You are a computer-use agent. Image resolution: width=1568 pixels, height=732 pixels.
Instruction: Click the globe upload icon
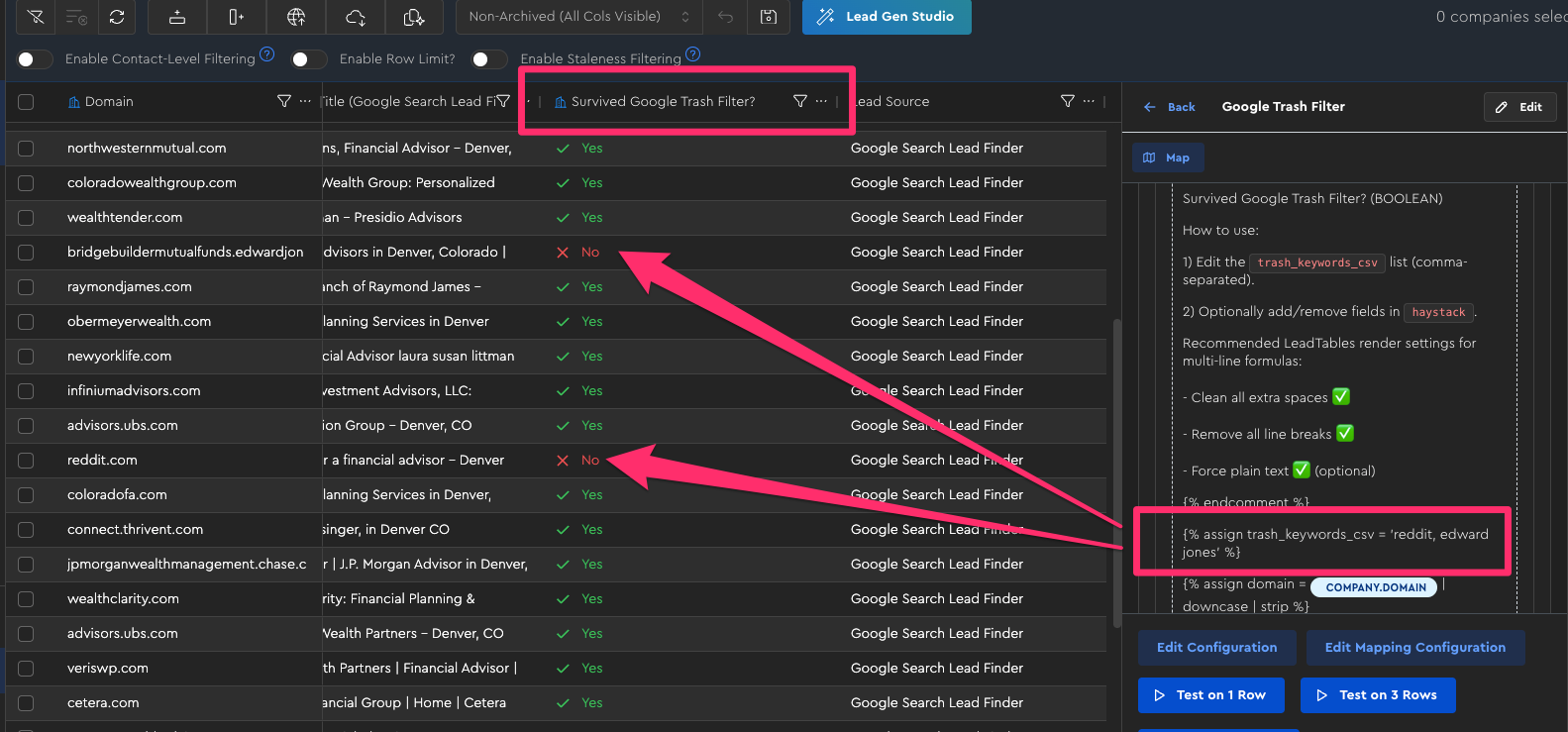(x=296, y=17)
